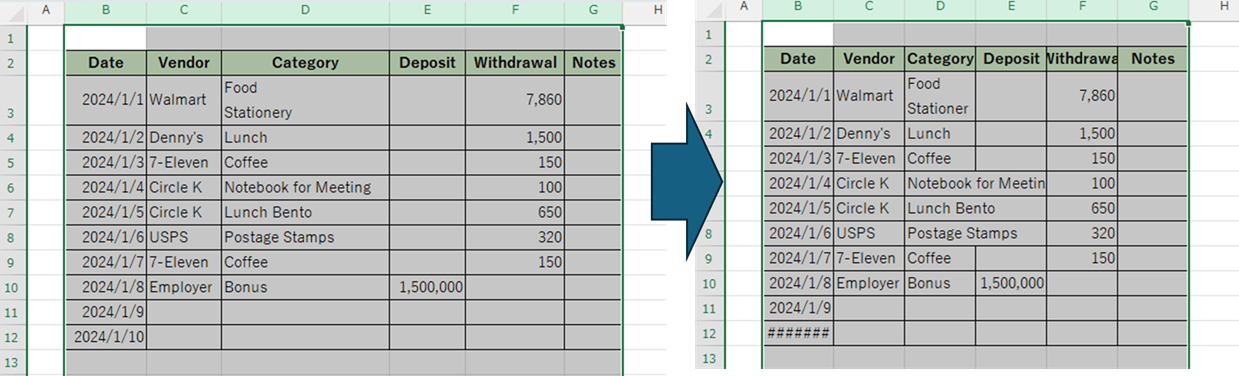Click the Notes header cell in left sheet

pos(593,63)
